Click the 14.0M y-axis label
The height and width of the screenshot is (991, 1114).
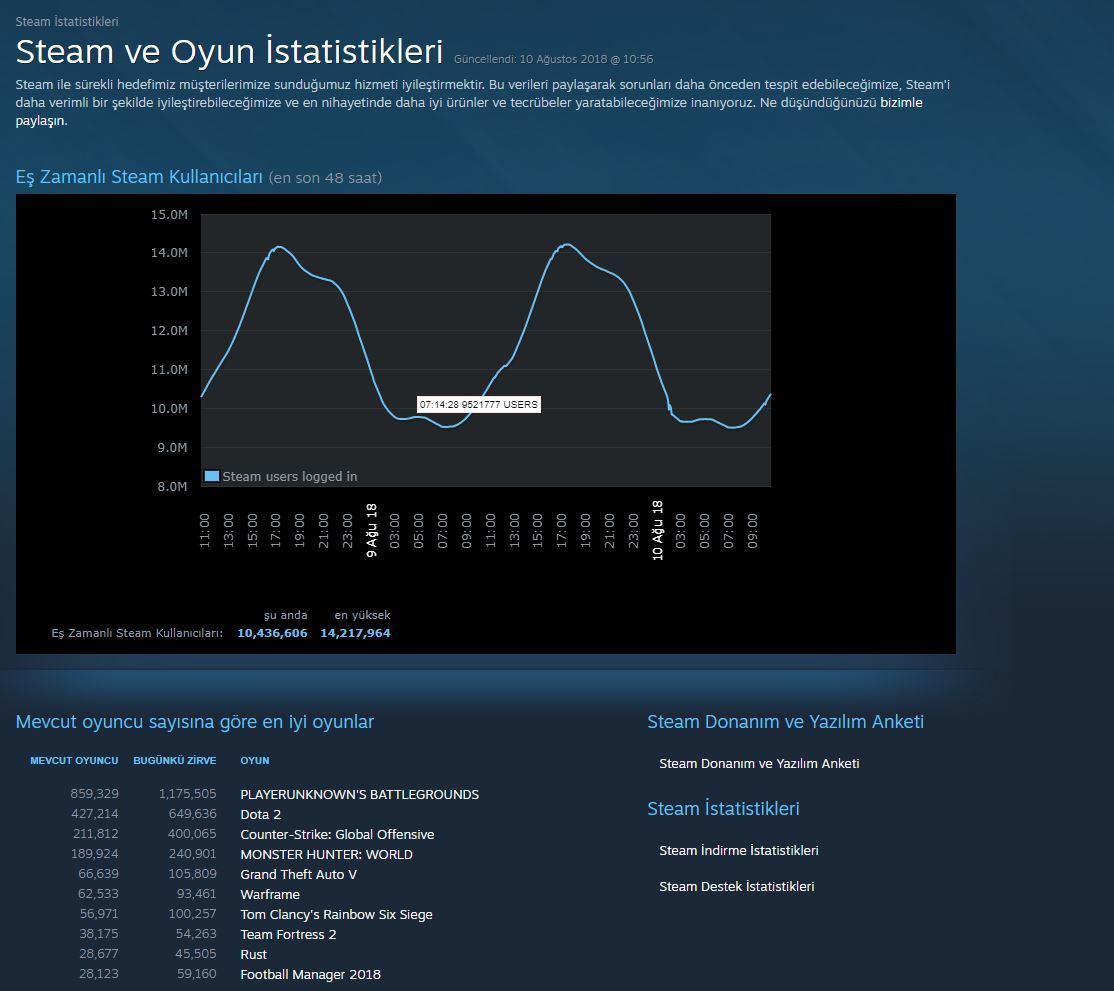(169, 253)
